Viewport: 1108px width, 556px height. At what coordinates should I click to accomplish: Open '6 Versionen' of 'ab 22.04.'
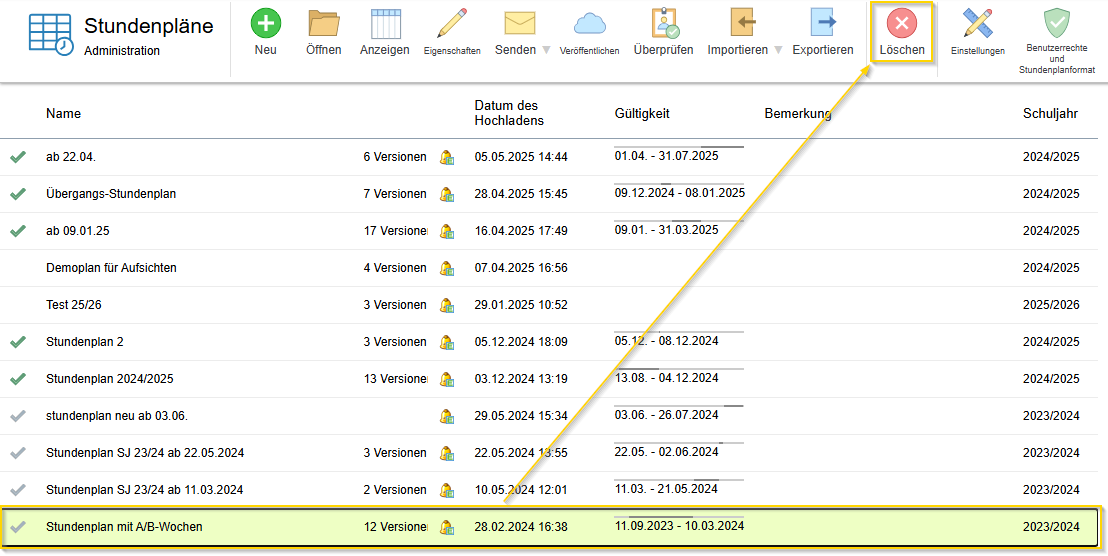coord(395,157)
